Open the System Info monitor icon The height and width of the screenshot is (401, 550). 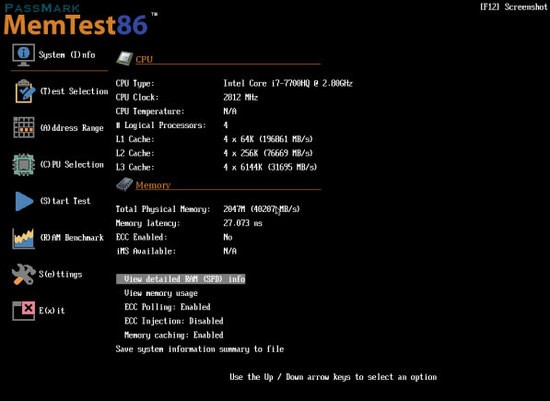coord(24,55)
